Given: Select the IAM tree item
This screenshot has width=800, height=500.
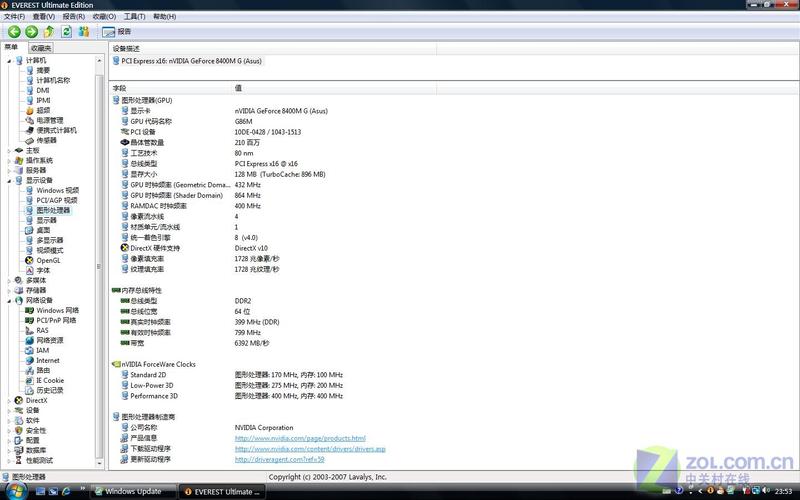Looking at the screenshot, I should (42, 351).
